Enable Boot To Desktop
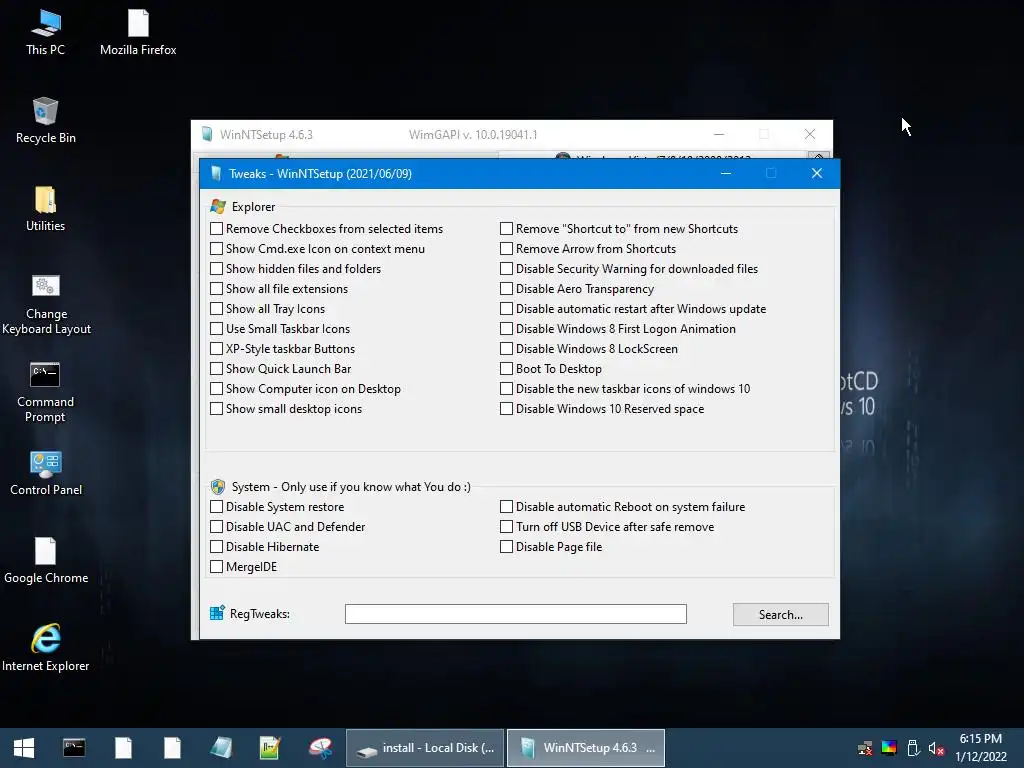This screenshot has width=1024, height=768. [x=506, y=369]
